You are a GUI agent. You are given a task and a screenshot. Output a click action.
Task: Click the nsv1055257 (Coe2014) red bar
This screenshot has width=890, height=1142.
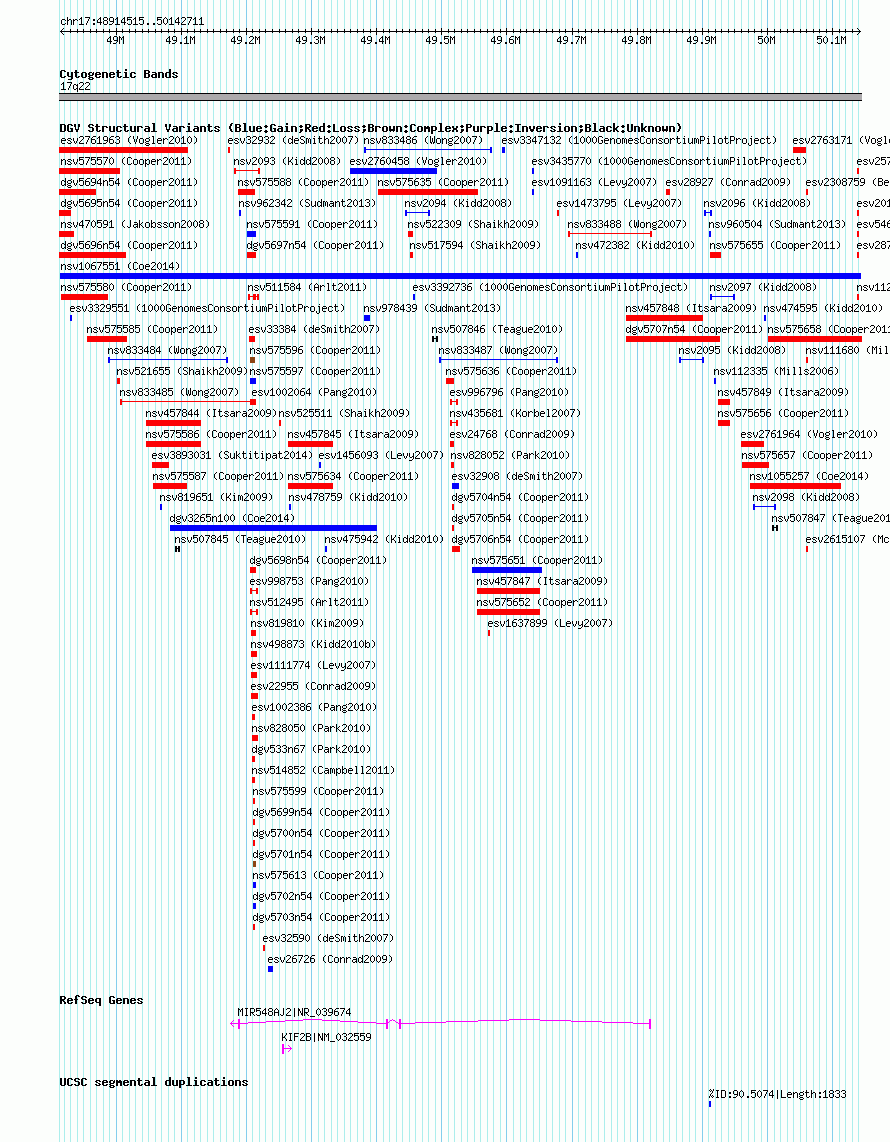point(795,486)
